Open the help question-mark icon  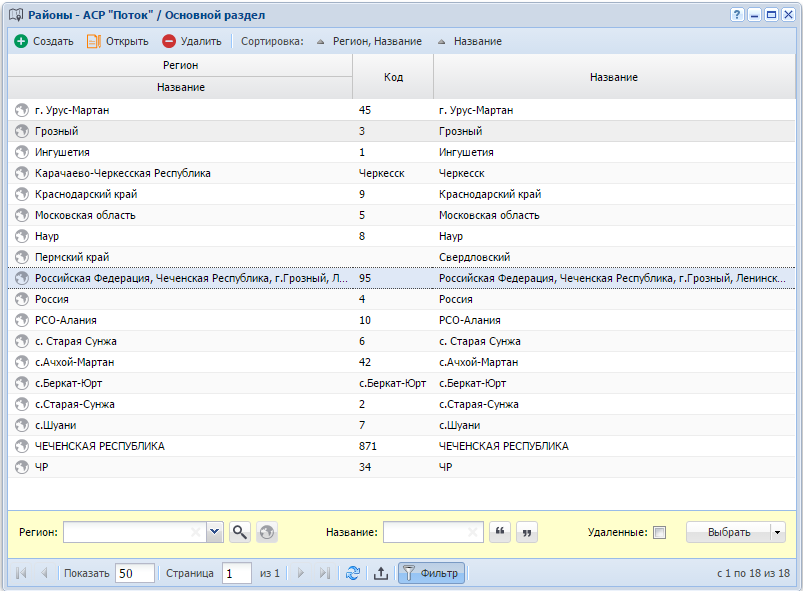coord(736,15)
